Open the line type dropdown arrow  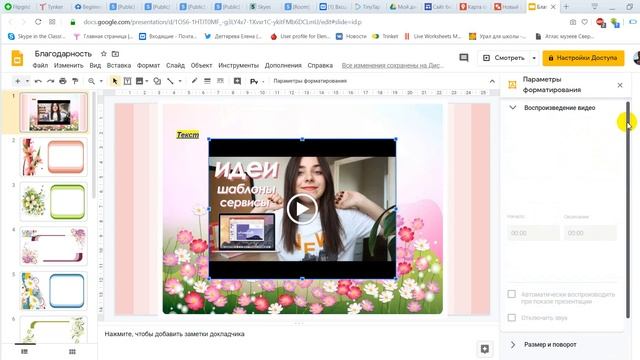[x=180, y=81]
